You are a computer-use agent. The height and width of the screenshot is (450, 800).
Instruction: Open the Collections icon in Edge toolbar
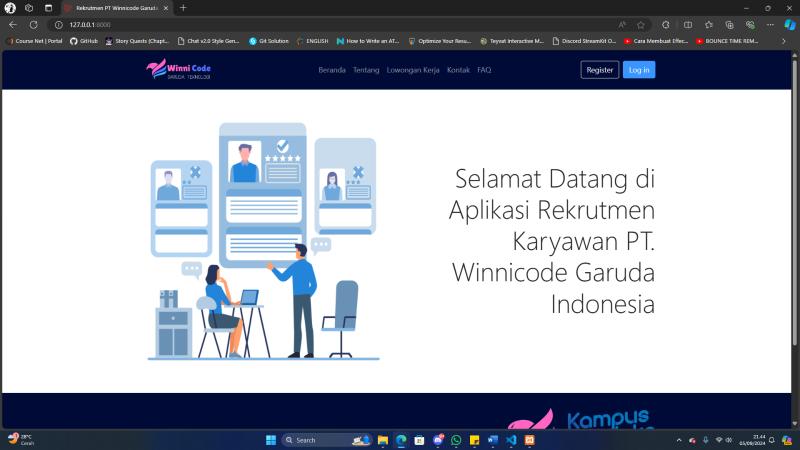pos(730,24)
